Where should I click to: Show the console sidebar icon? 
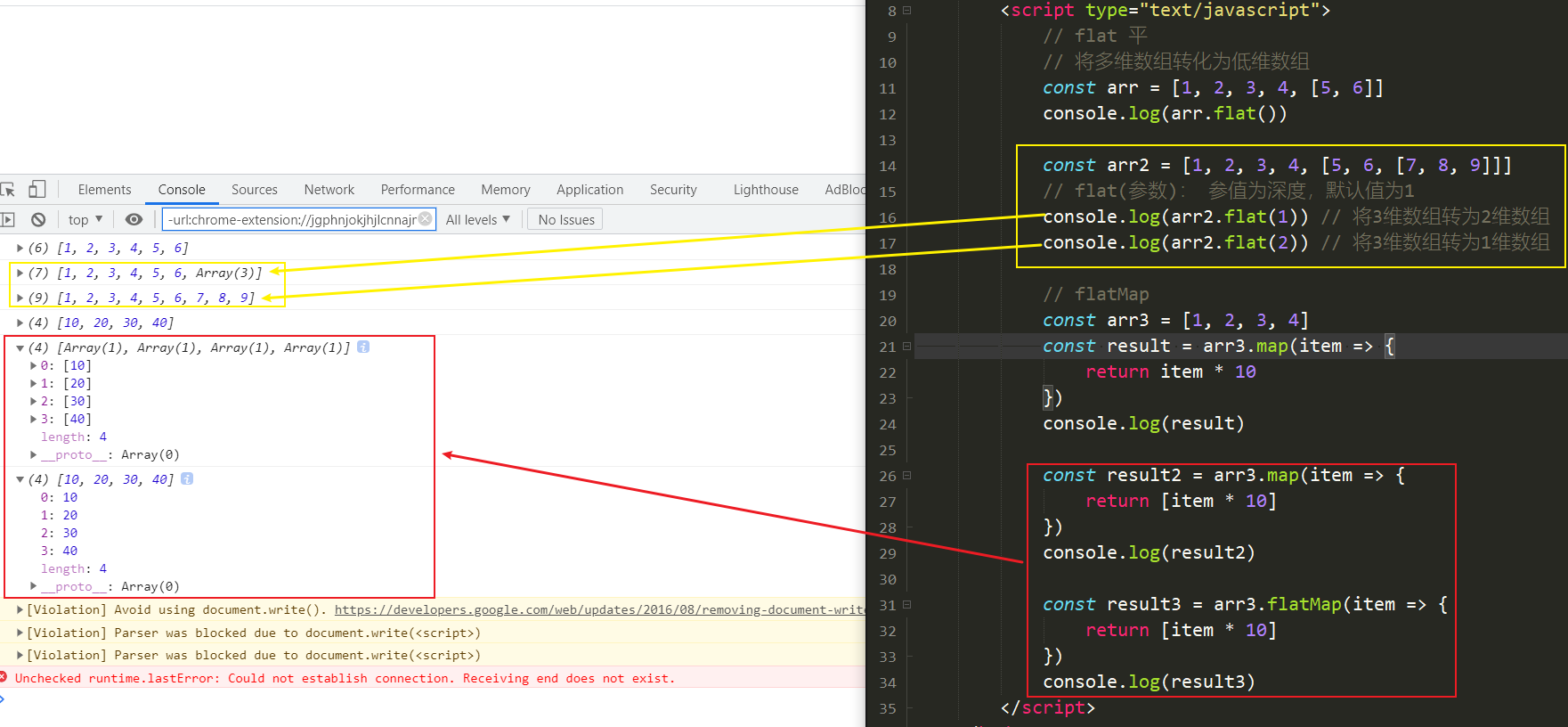pos(8,219)
